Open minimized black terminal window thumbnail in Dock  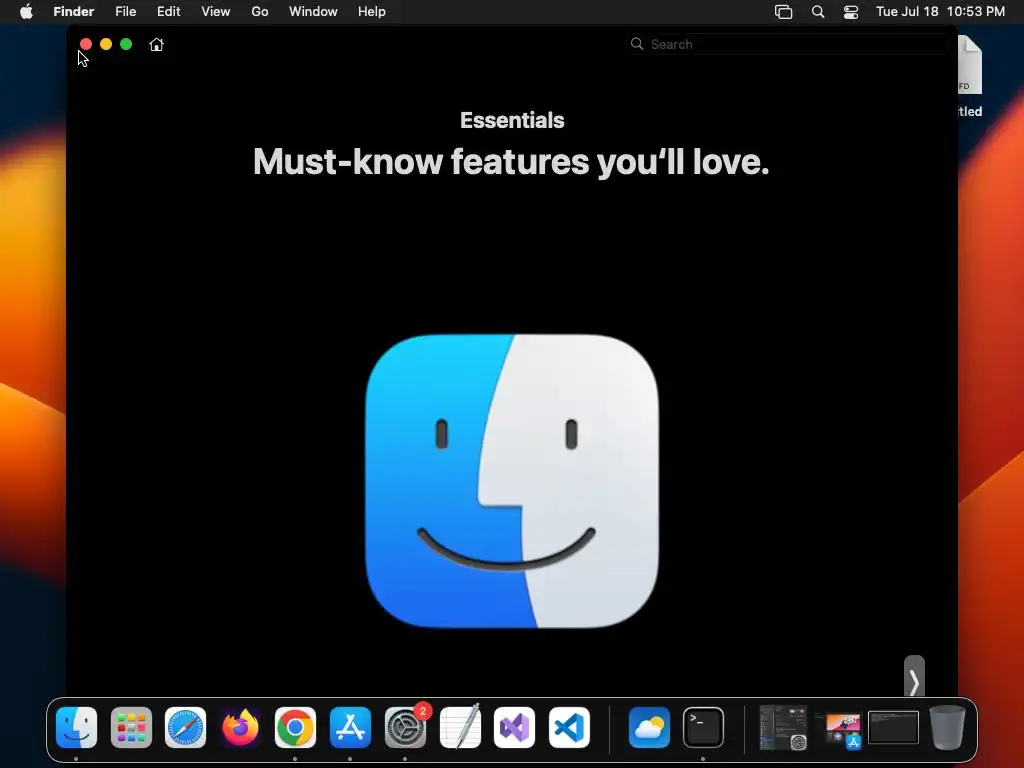click(893, 728)
